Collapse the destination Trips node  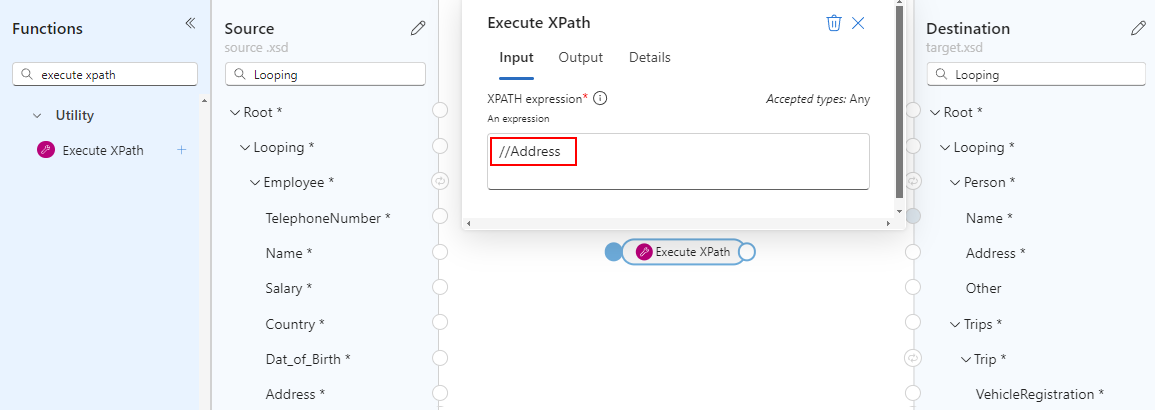click(x=955, y=324)
